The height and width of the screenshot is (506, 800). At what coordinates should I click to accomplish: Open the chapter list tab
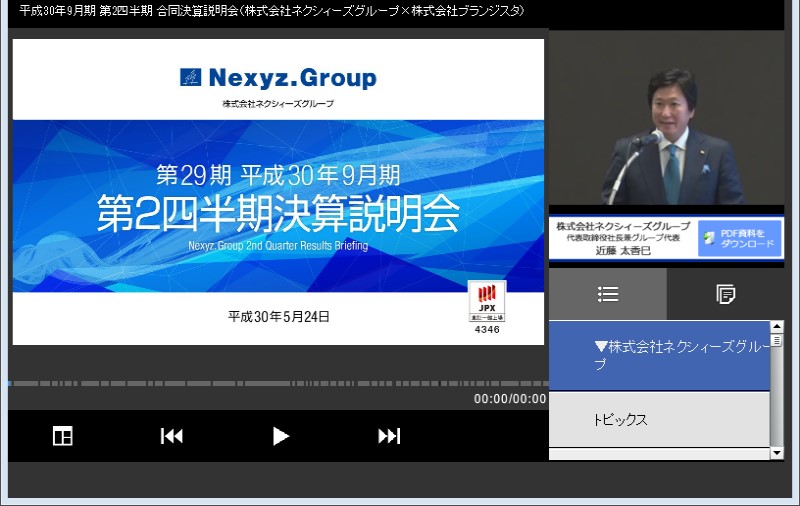click(608, 294)
